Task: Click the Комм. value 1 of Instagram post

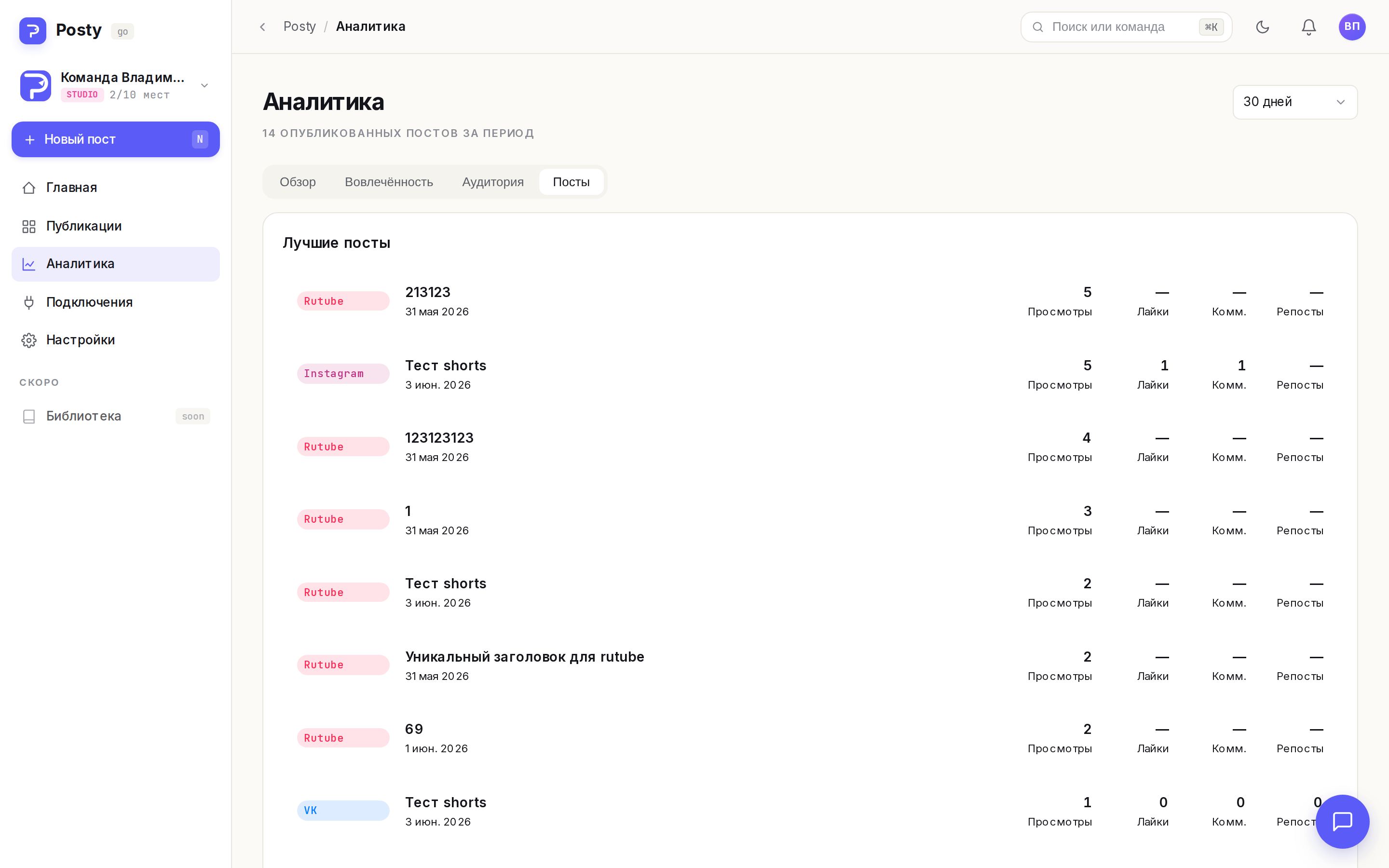Action: click(x=1241, y=366)
